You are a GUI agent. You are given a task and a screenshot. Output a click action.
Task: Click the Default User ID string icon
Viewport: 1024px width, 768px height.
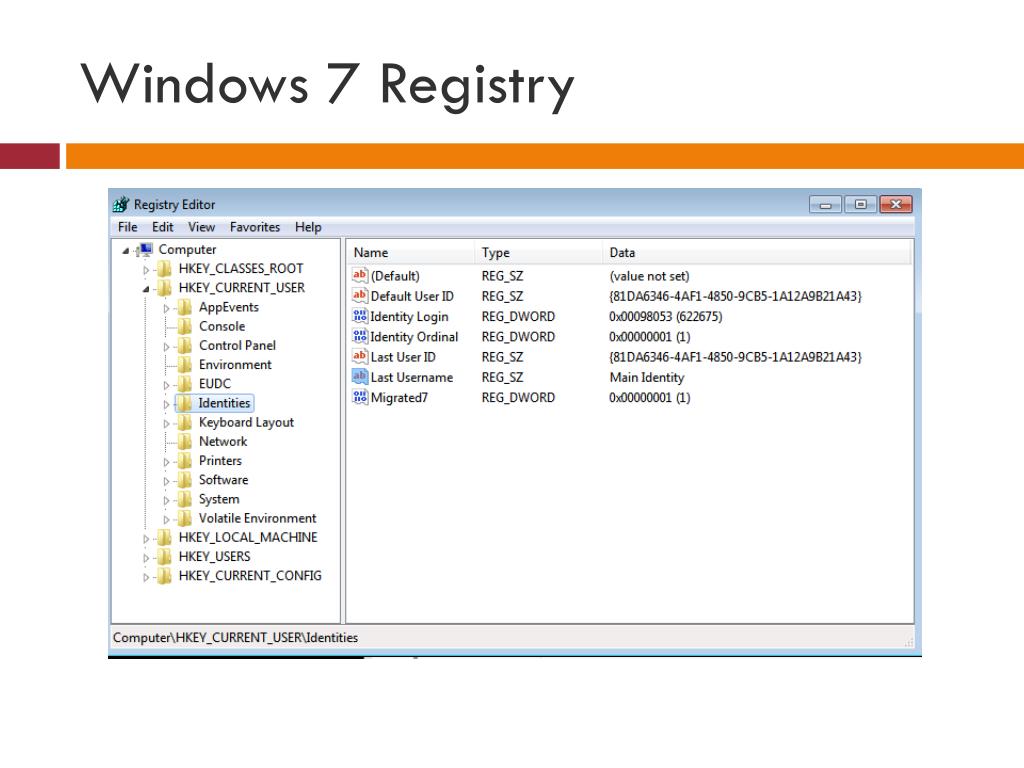tap(360, 296)
